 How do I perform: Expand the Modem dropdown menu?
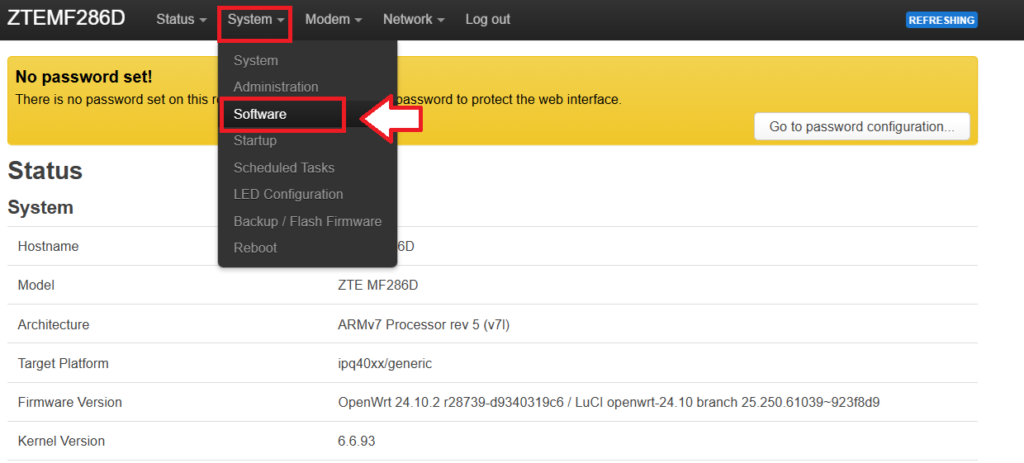pyautogui.click(x=333, y=20)
